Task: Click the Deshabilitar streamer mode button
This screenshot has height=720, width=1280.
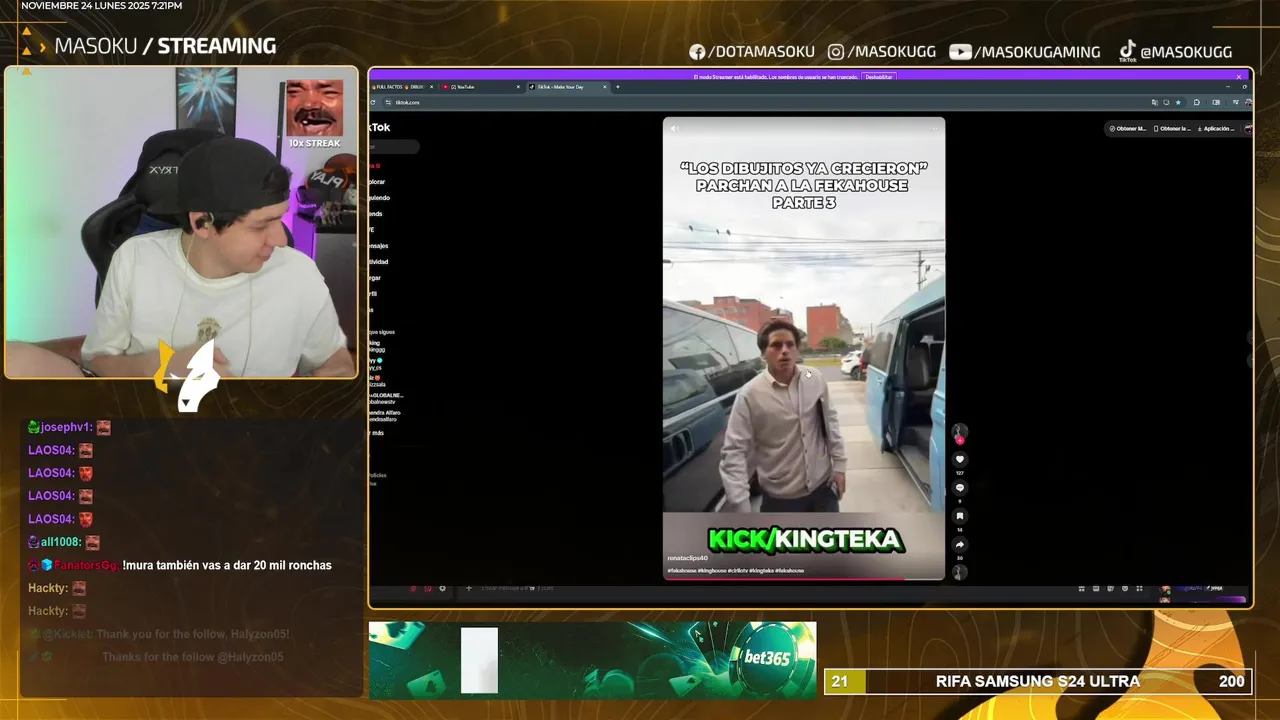Action: [878, 77]
